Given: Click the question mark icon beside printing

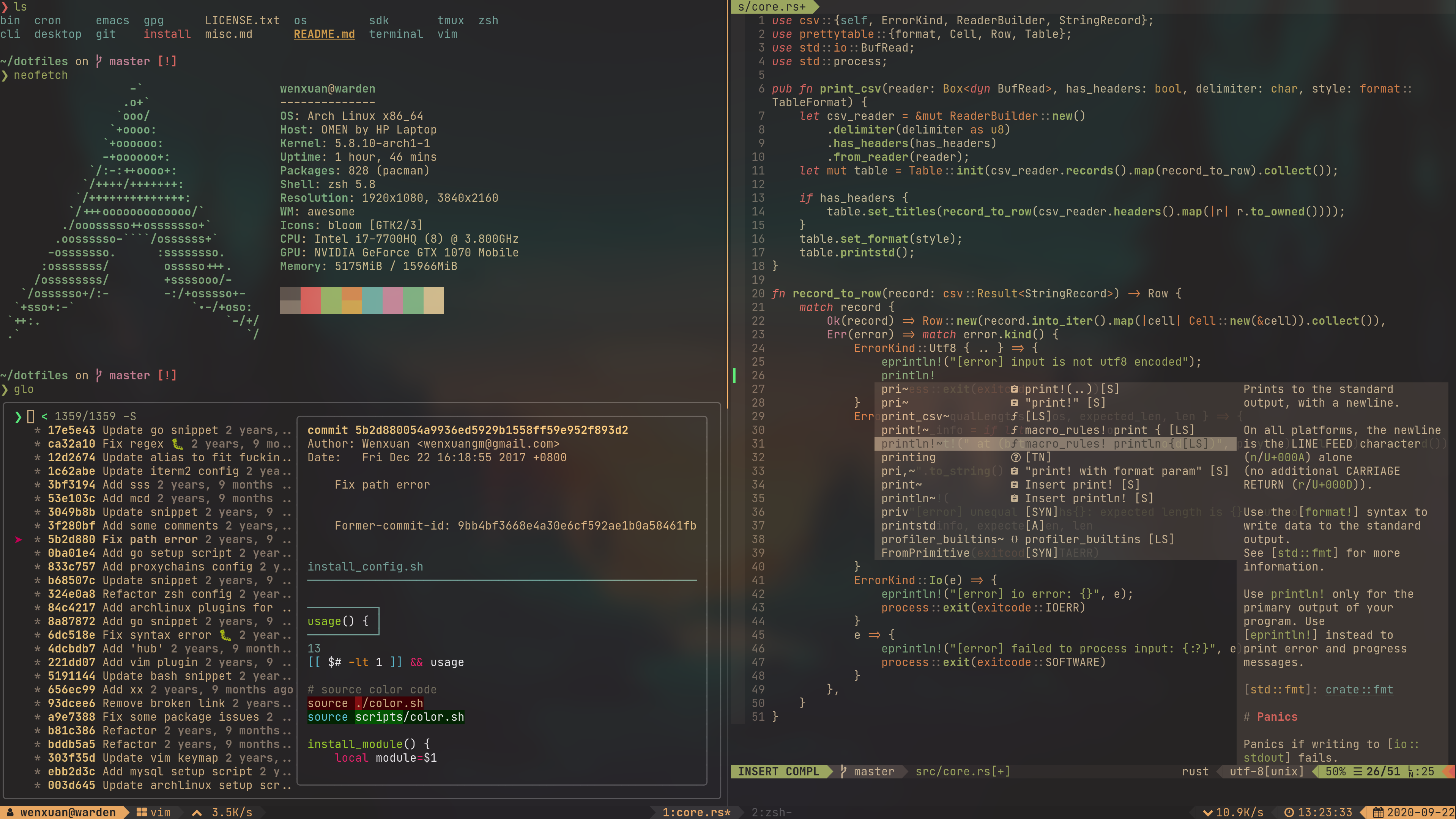Looking at the screenshot, I should pyautogui.click(x=1015, y=457).
